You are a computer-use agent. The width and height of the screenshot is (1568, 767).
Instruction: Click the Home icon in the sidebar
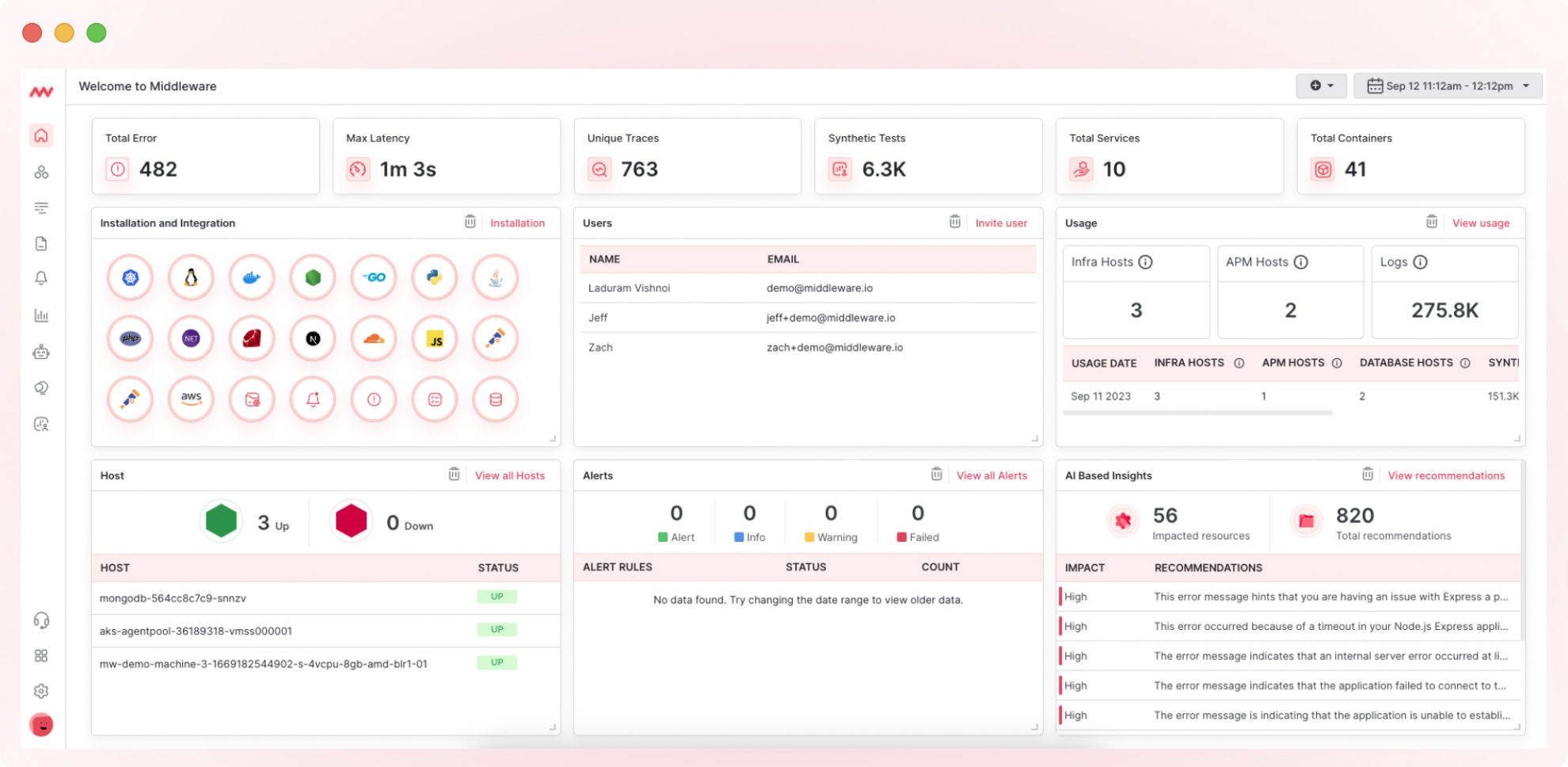[x=41, y=135]
